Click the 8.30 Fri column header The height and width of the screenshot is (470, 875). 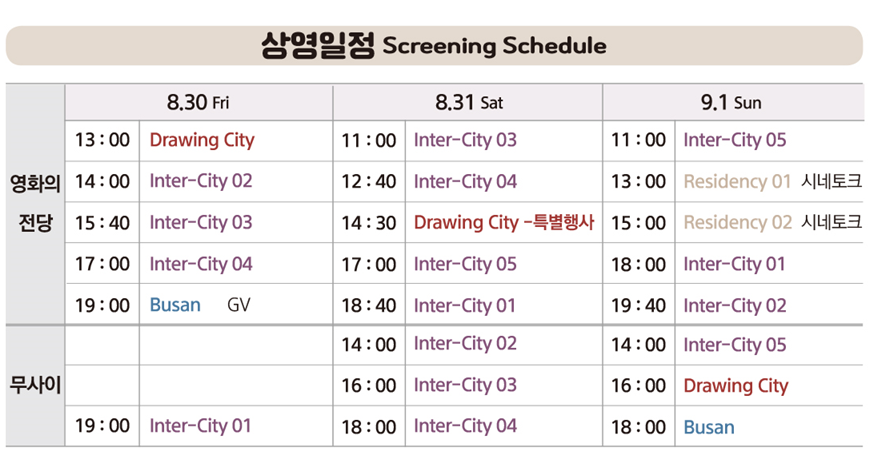click(198, 102)
